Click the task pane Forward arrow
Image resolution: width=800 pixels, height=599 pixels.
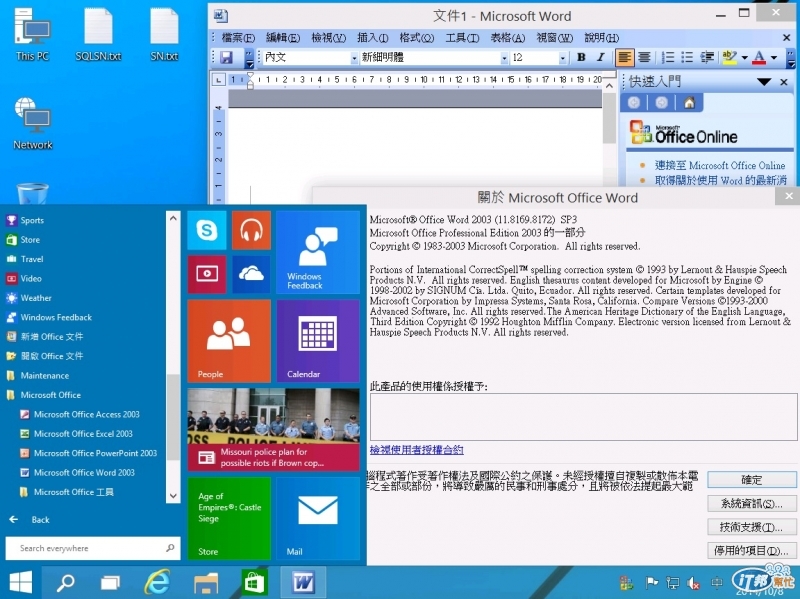pyautogui.click(x=662, y=103)
